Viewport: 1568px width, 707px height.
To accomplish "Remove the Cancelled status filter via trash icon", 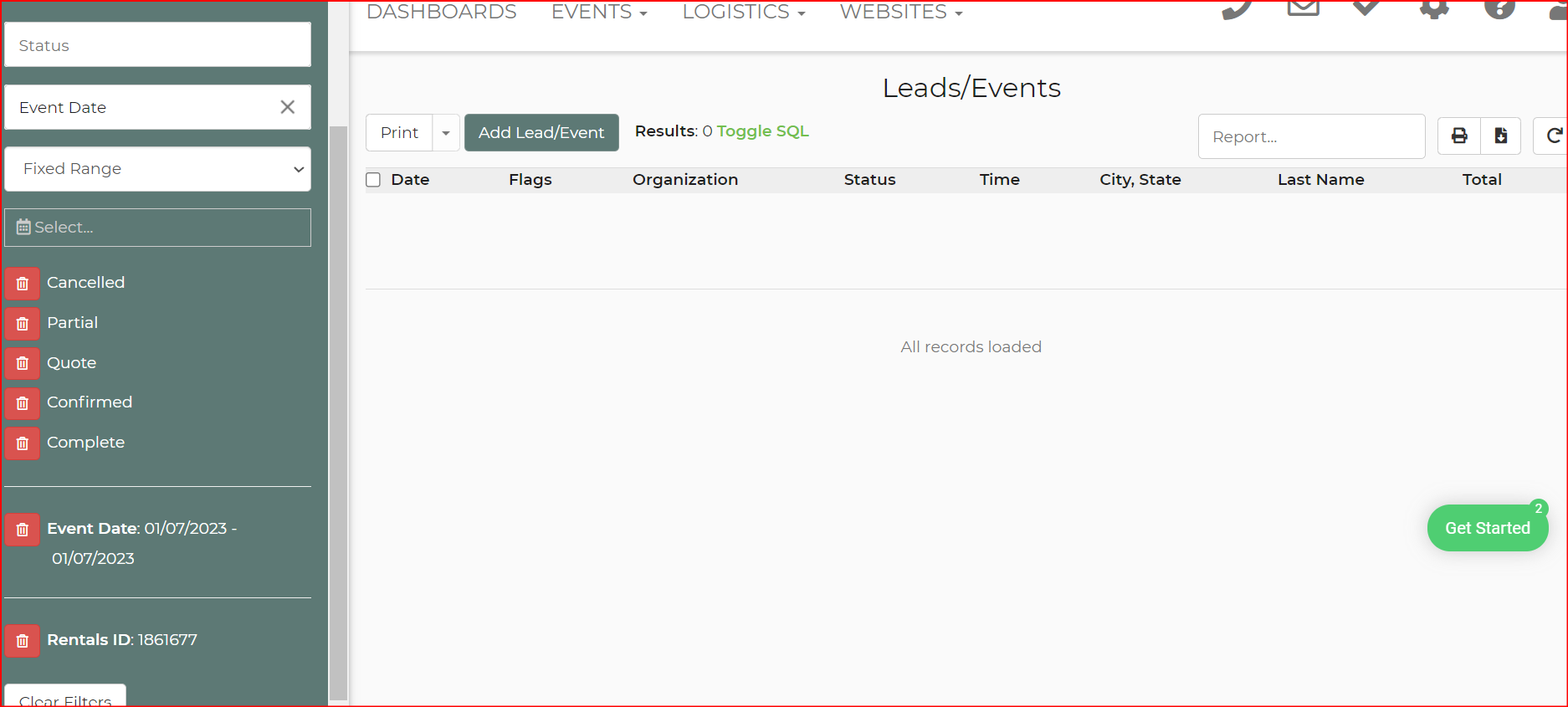I will coord(23,284).
